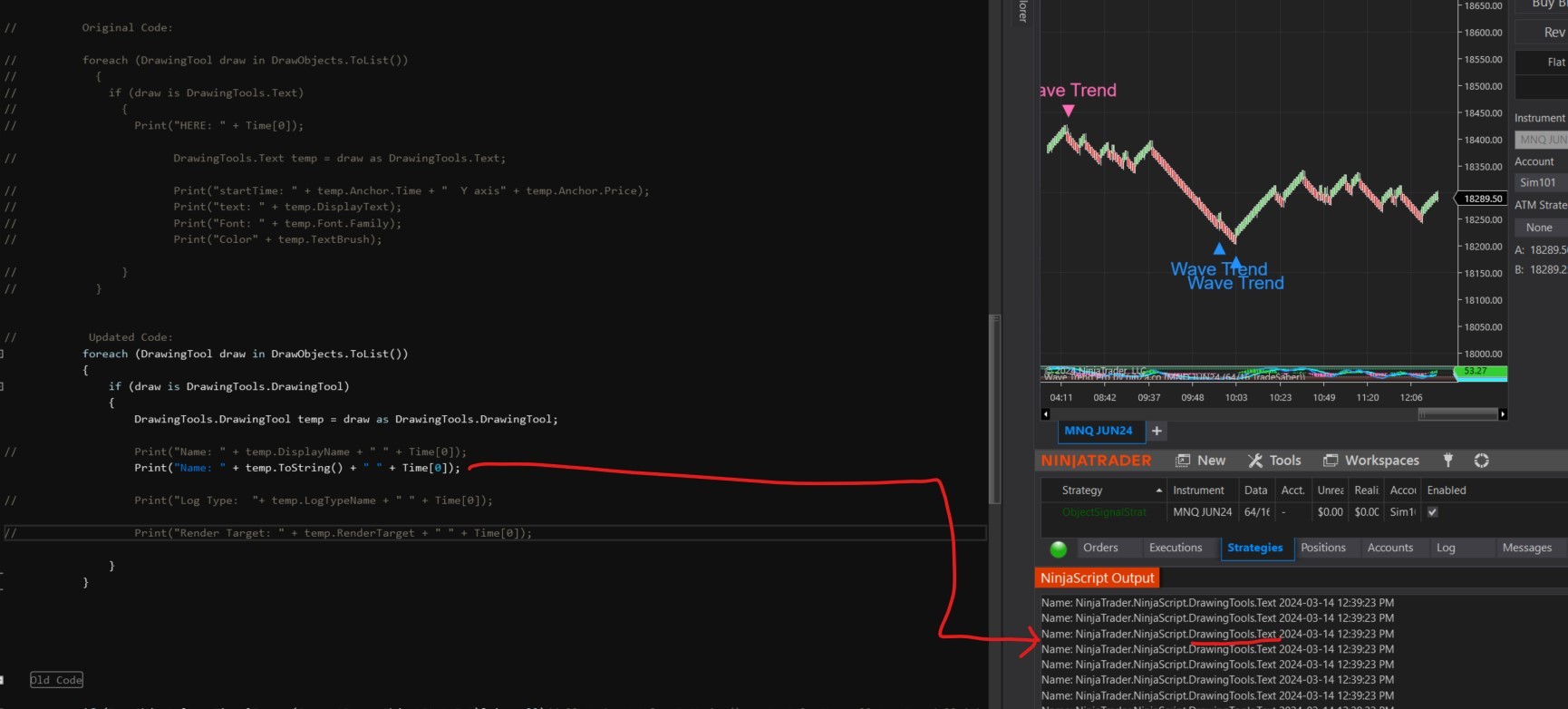The image size is (1568, 709).
Task: Open the Instrument selector showing MNQ JUN
Action: 1542,140
